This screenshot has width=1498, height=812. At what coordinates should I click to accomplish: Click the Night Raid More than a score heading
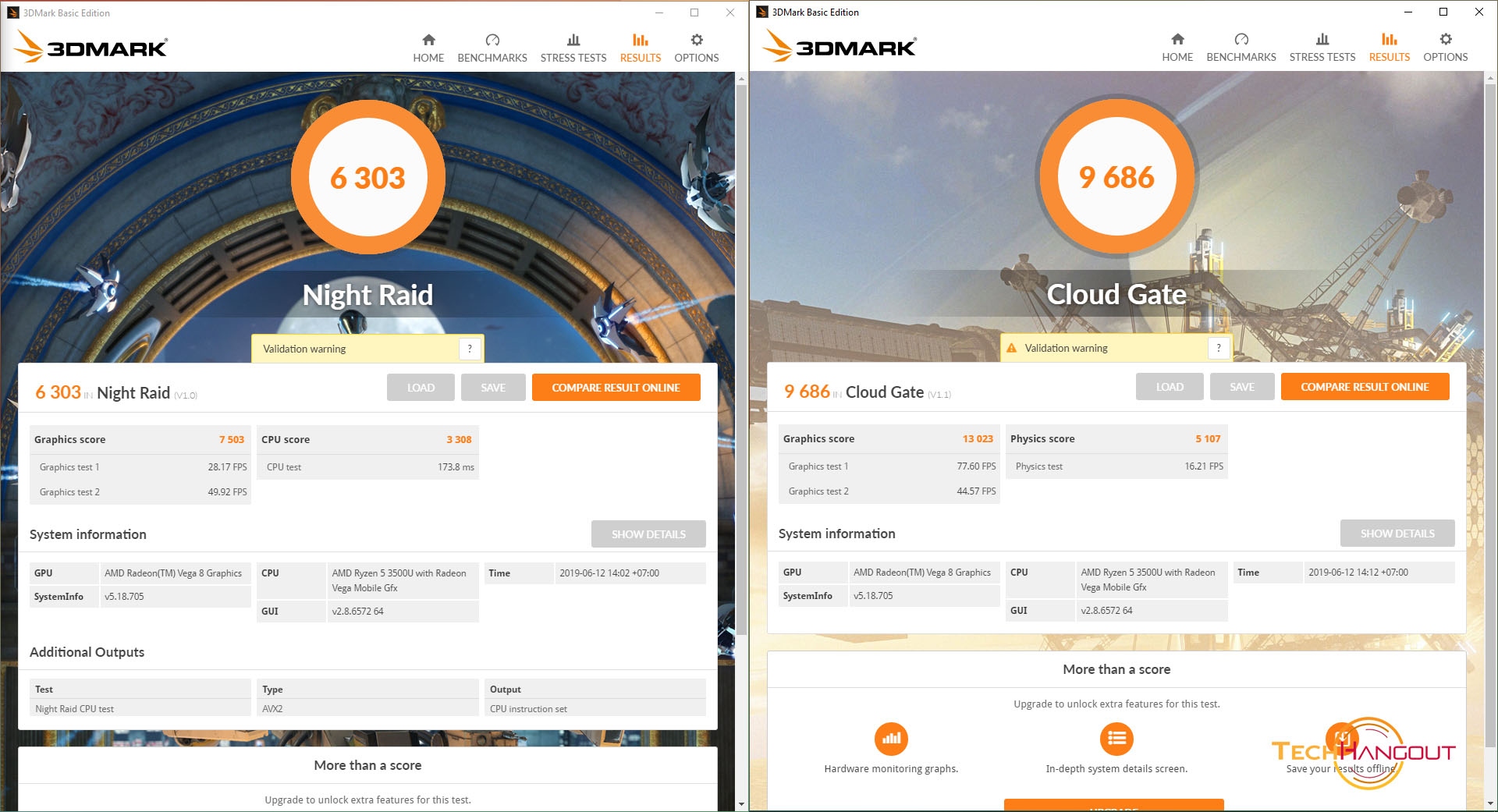[x=367, y=765]
